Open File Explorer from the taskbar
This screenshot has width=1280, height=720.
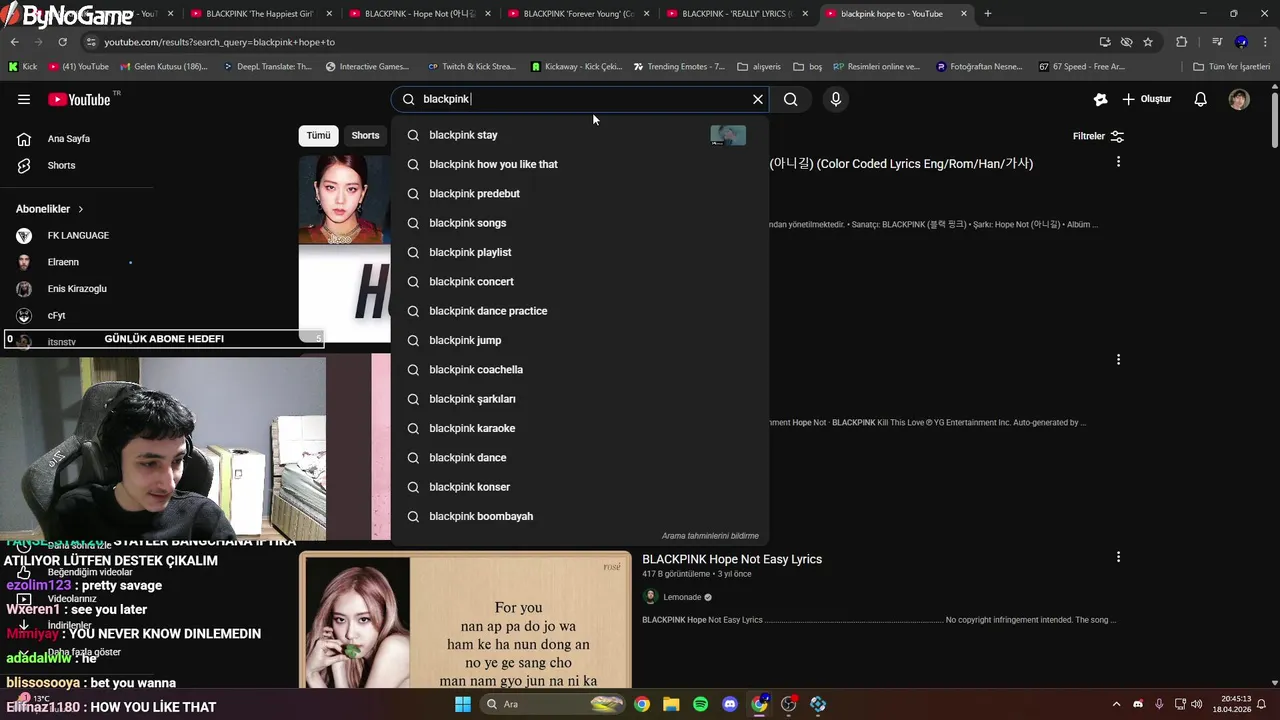[x=671, y=704]
